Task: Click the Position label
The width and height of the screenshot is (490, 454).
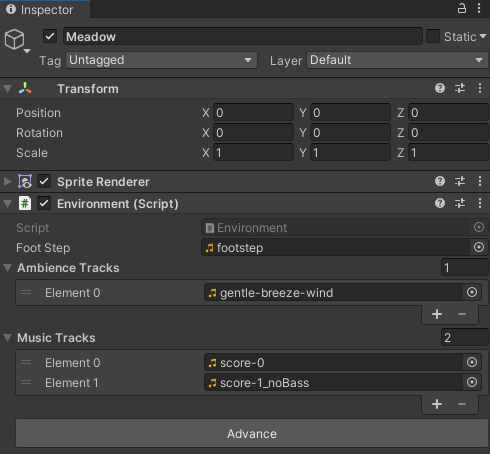Action: (x=38, y=113)
